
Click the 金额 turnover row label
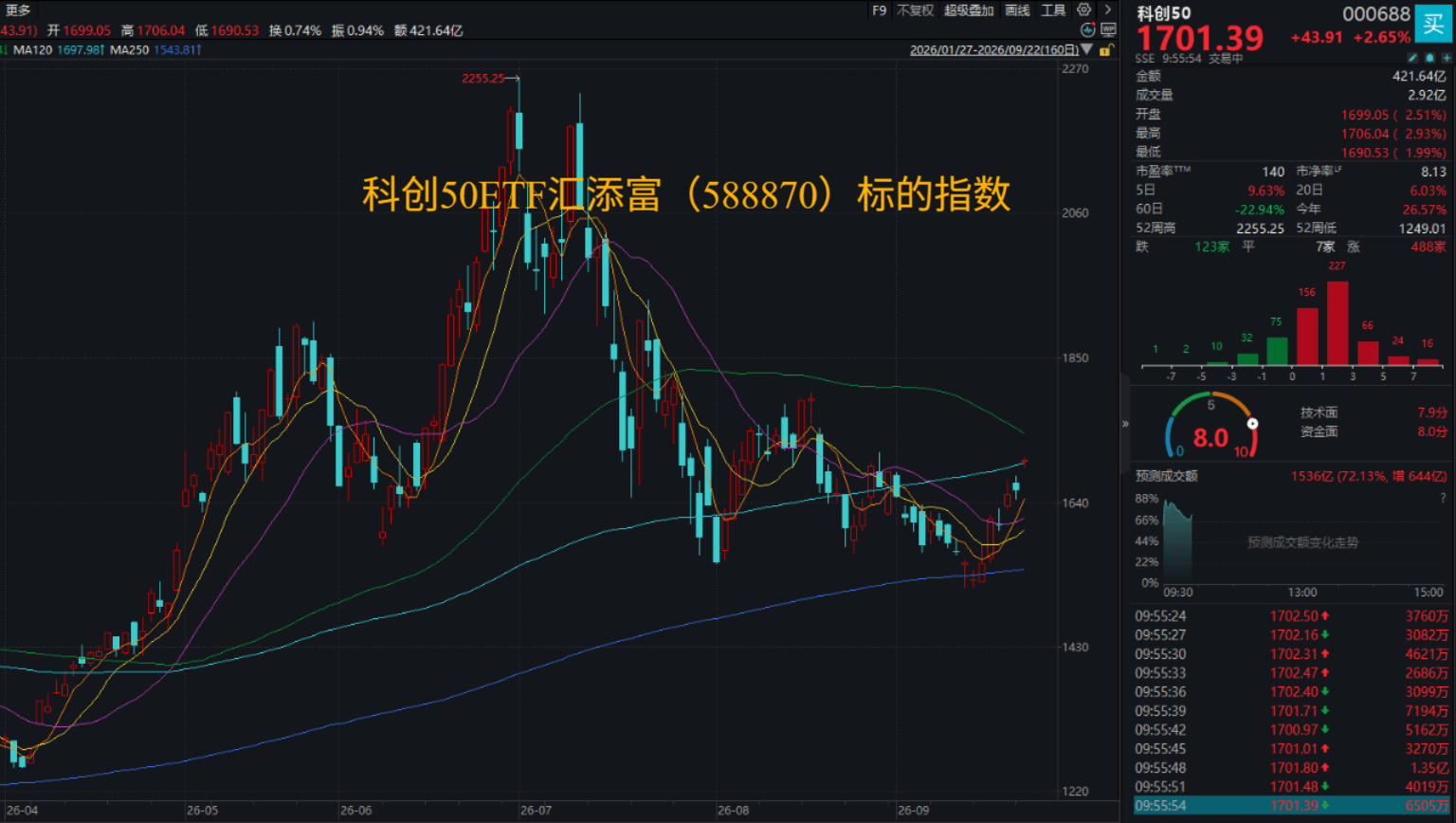pyautogui.click(x=1148, y=76)
